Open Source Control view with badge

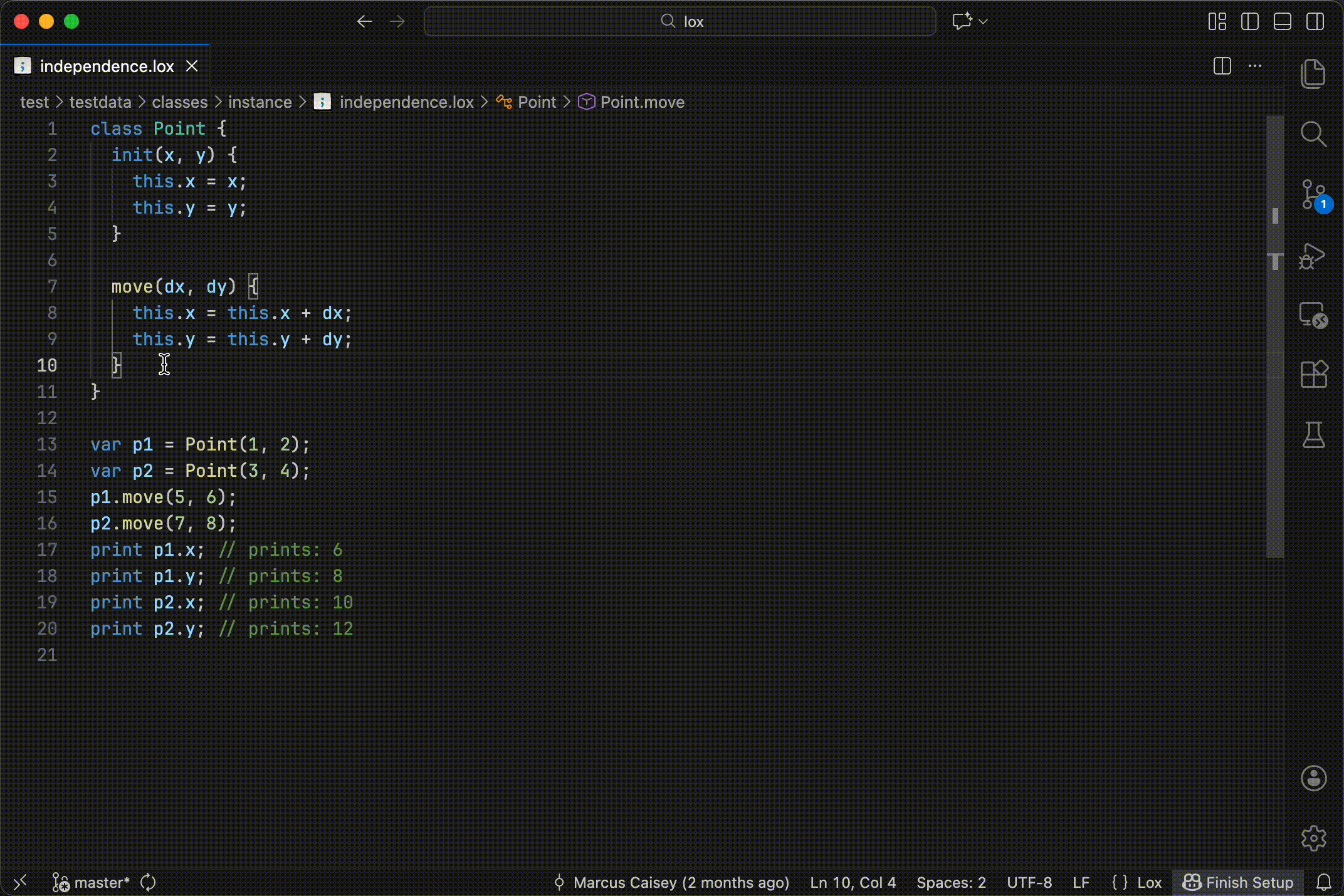point(1313,195)
